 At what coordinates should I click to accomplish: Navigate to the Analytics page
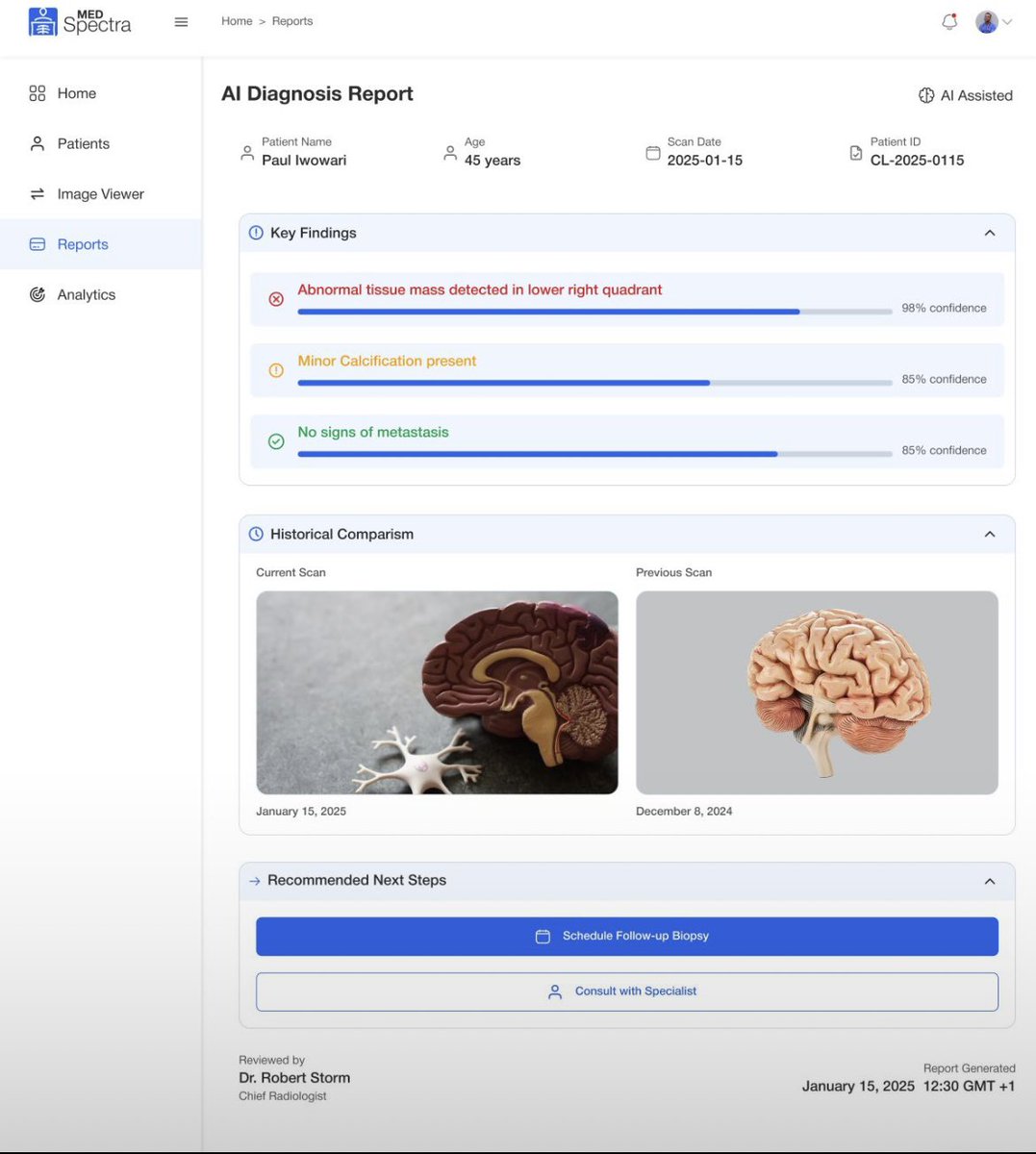87,294
